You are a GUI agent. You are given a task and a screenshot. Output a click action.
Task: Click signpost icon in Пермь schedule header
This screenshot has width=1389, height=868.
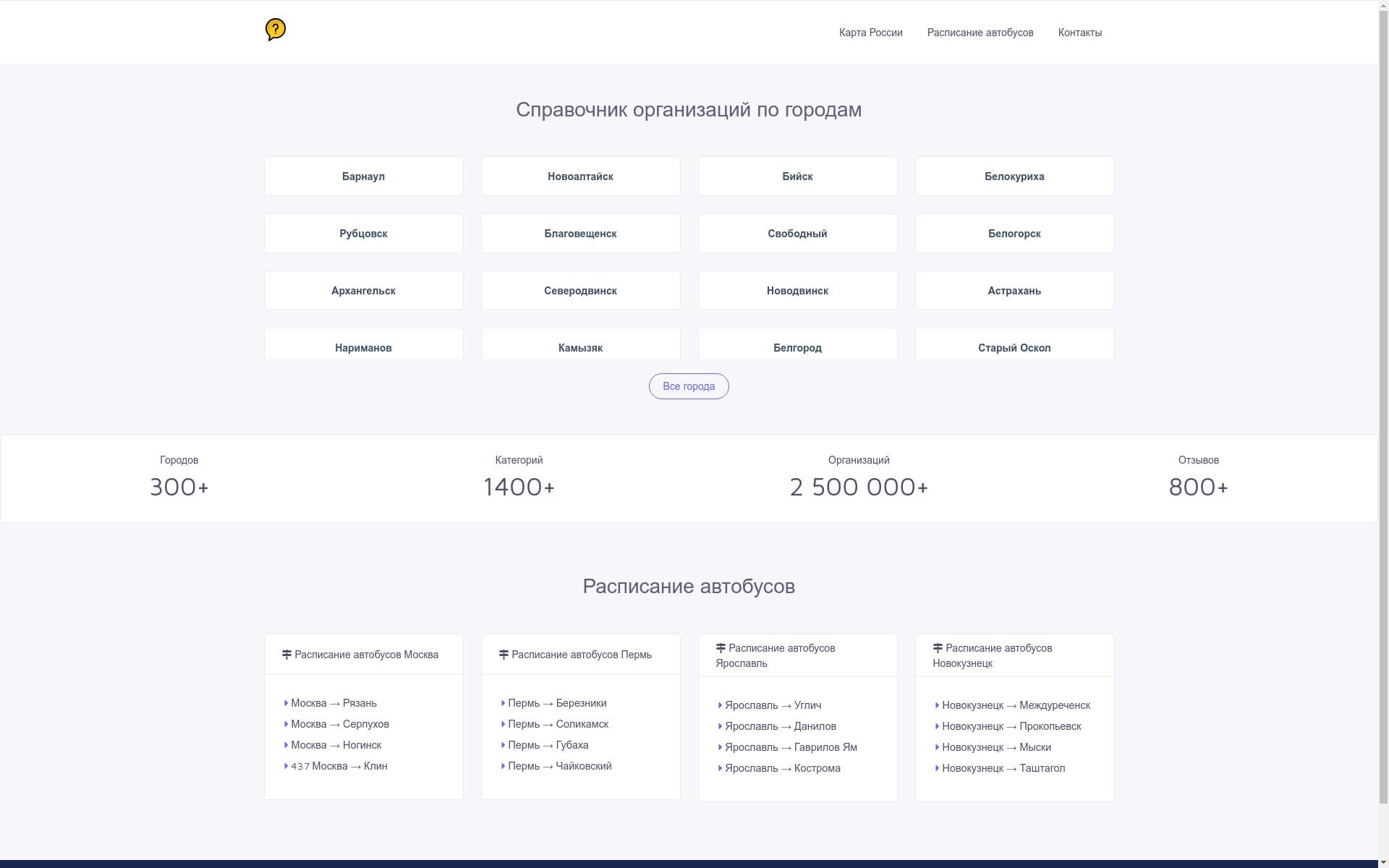[x=504, y=655]
